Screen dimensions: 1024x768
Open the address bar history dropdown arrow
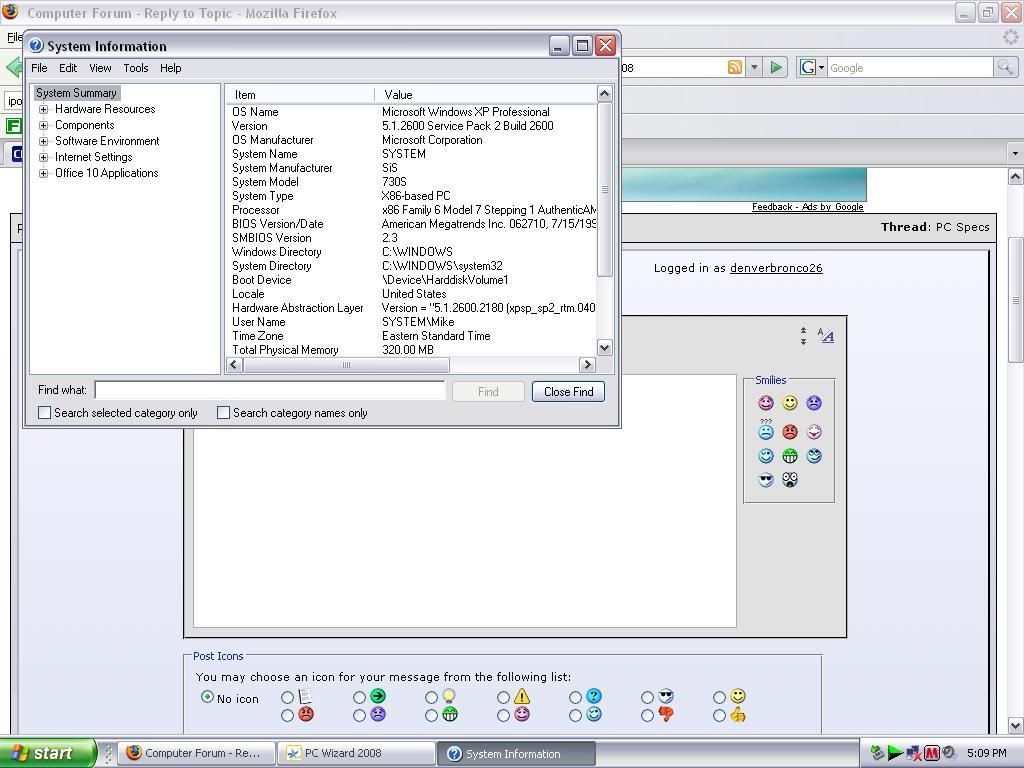click(754, 67)
